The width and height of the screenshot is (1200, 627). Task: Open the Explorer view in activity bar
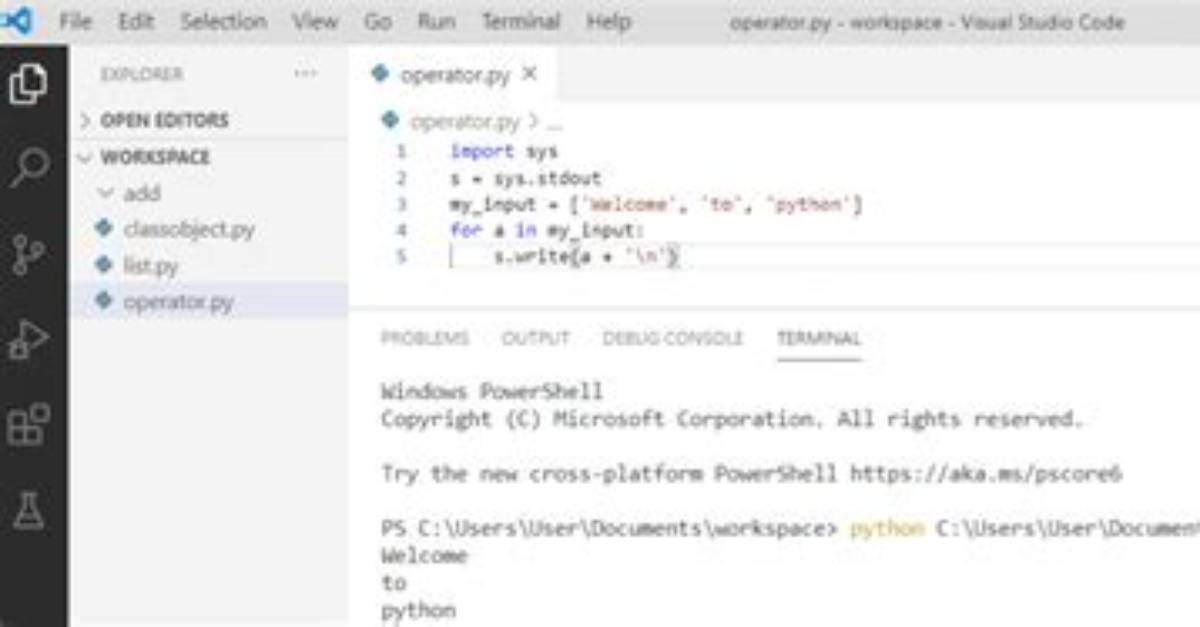pos(29,84)
